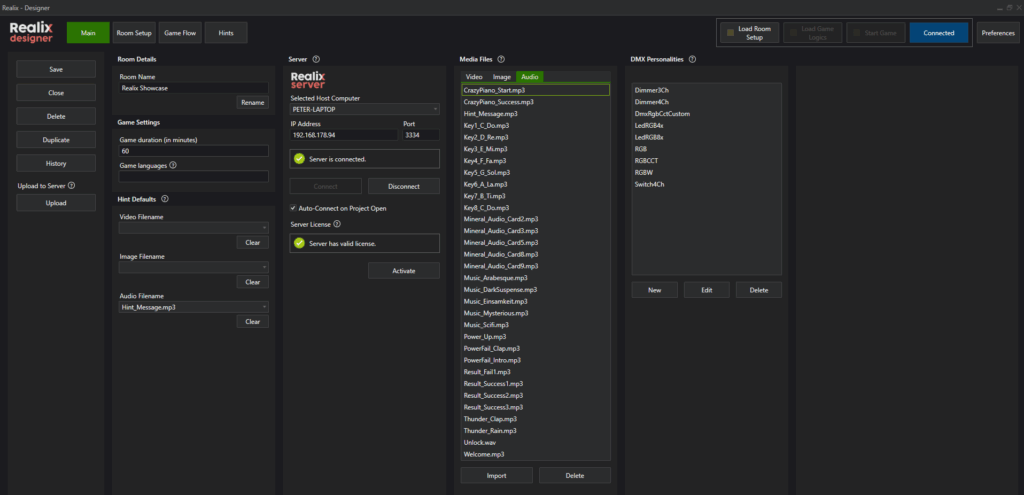Screen dimensions: 1024x495
Task: Click the Room Name input field
Action: [x=193, y=88]
